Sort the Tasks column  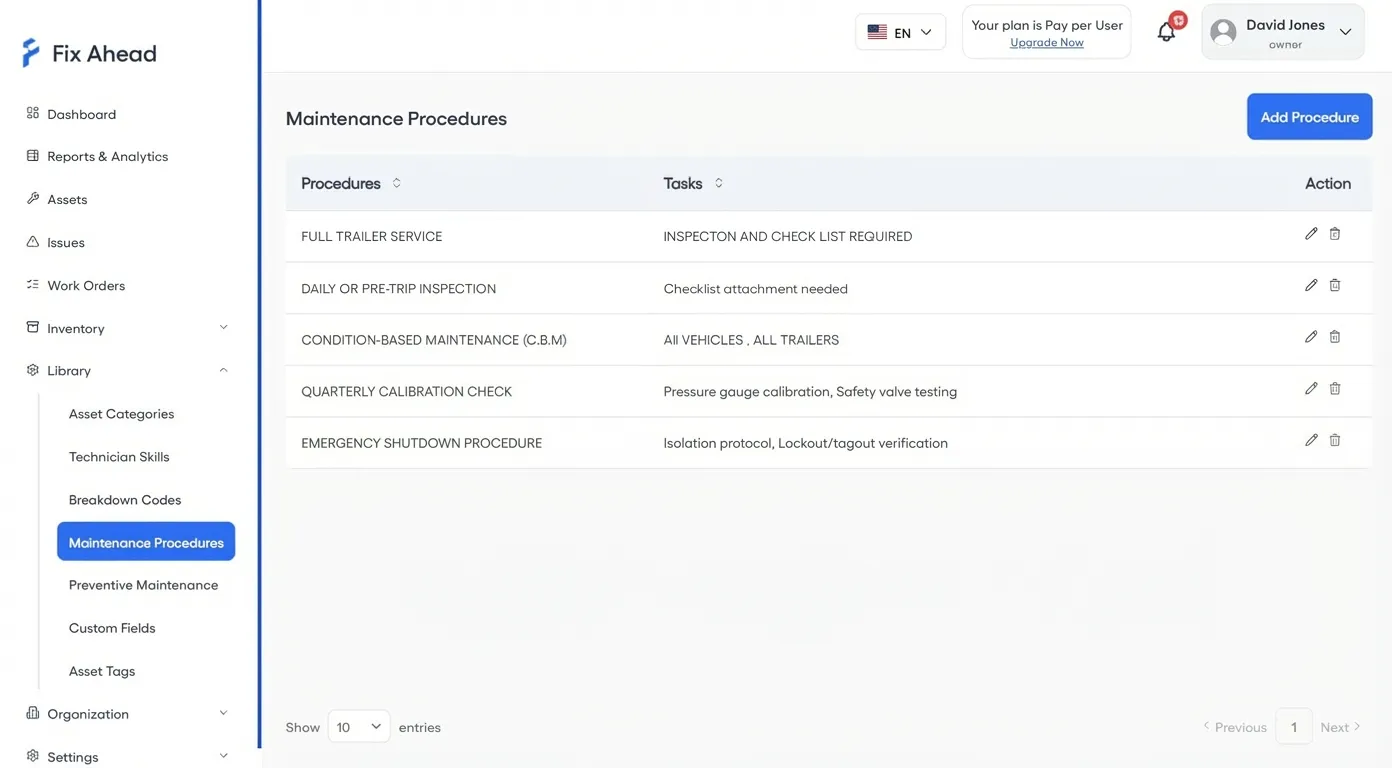tap(720, 183)
